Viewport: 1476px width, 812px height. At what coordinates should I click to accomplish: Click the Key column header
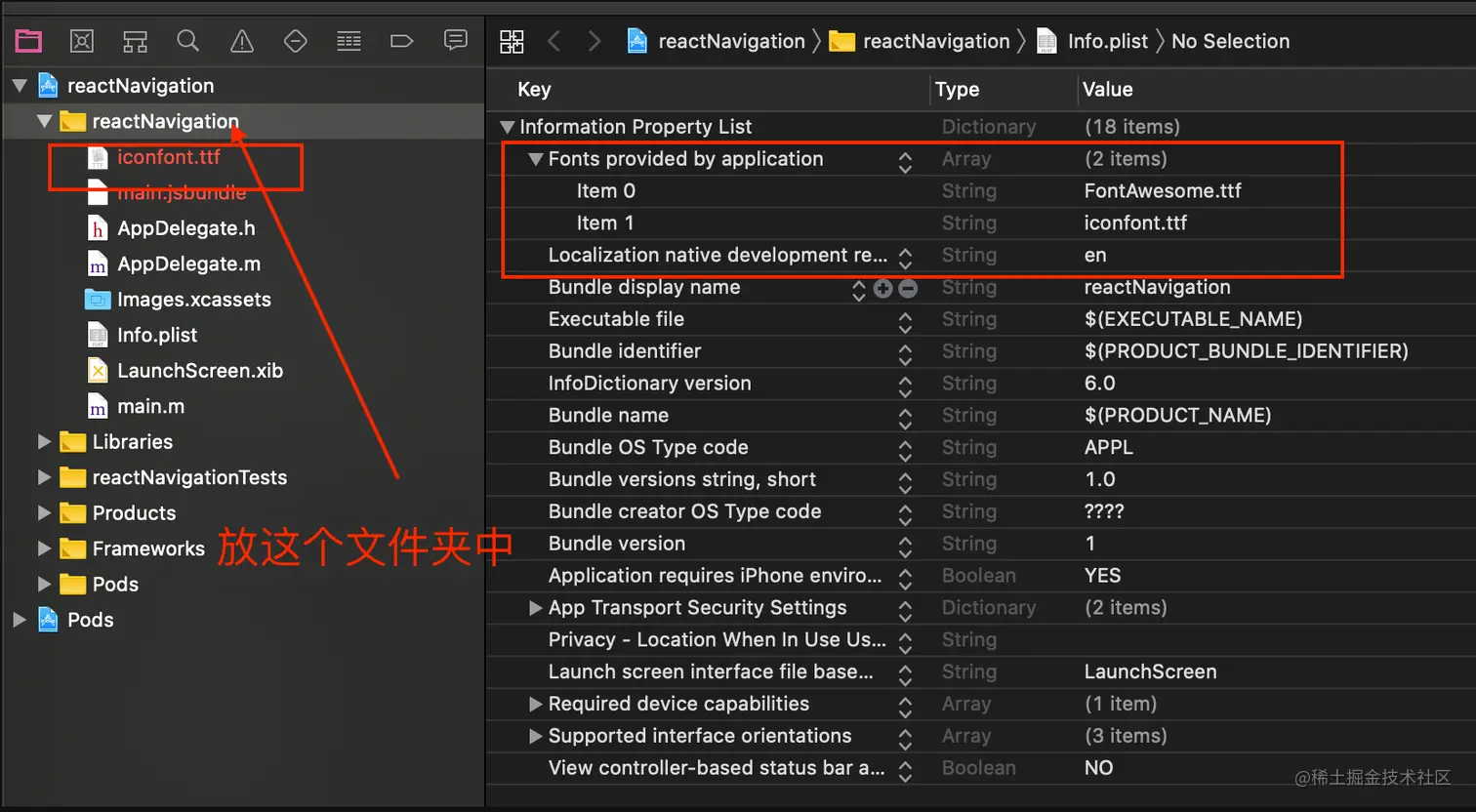(534, 90)
